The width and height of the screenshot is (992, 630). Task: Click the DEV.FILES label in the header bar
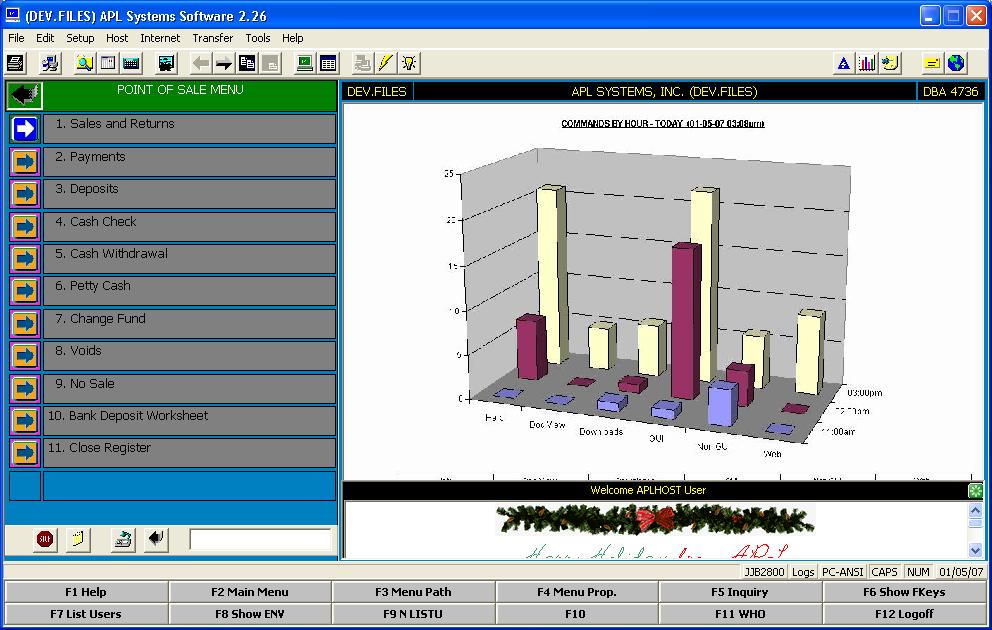pyautogui.click(x=377, y=92)
